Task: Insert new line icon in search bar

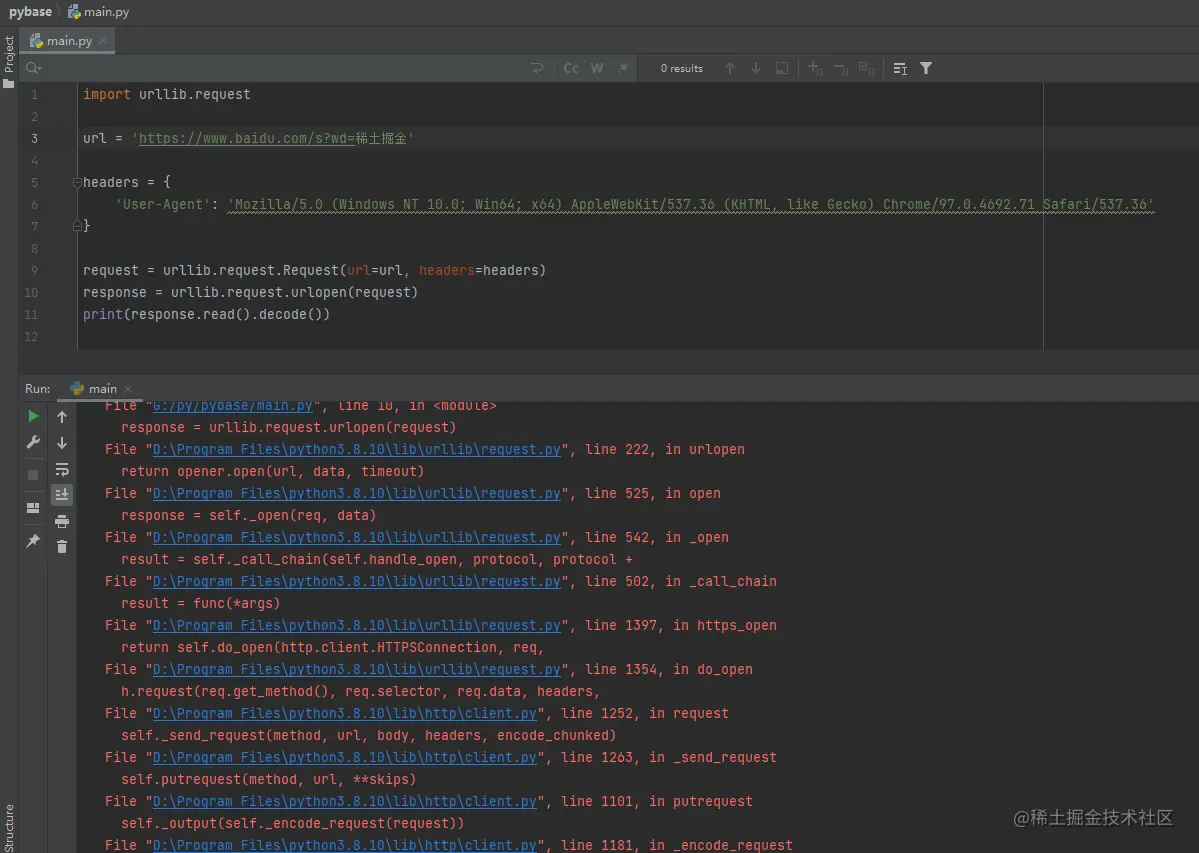Action: [x=538, y=68]
